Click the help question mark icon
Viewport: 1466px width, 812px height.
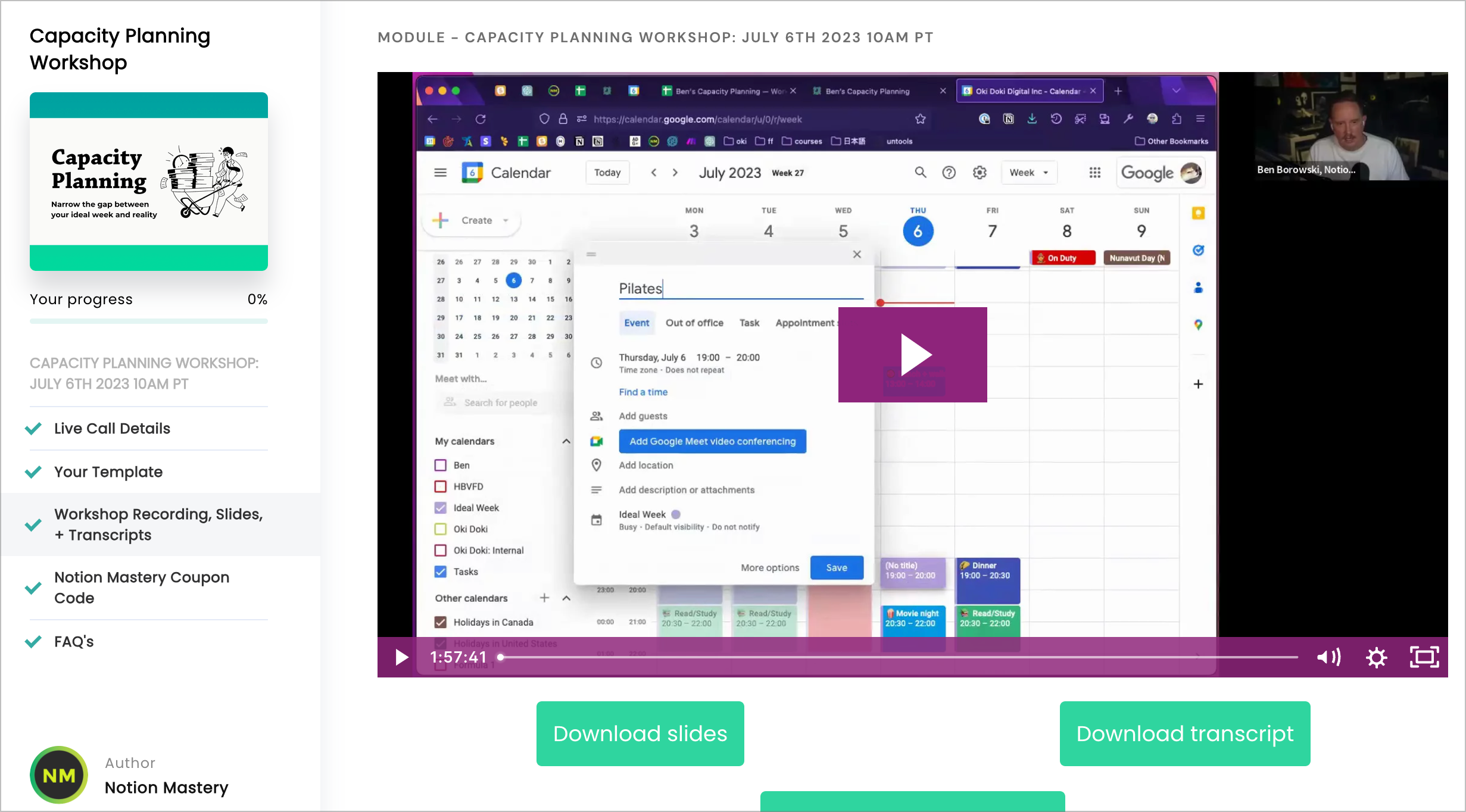(949, 173)
